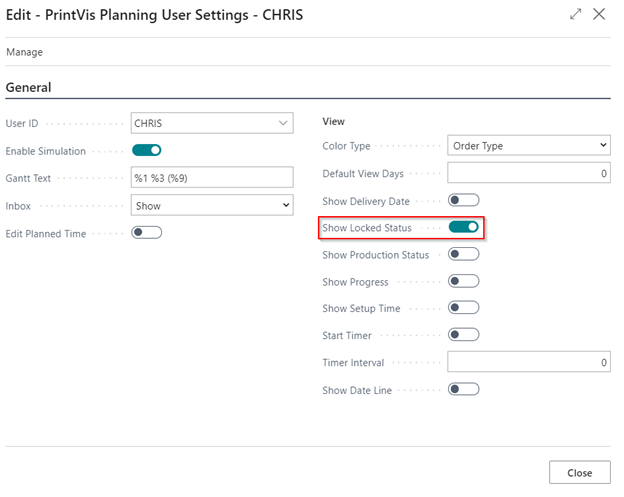Screen dimensions: 624x497
Task: Expand dialog to full screen icon
Action: coord(575,14)
